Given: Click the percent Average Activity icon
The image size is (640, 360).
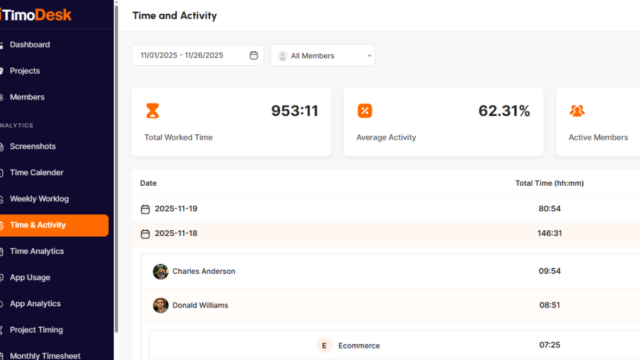Looking at the screenshot, I should (365, 111).
